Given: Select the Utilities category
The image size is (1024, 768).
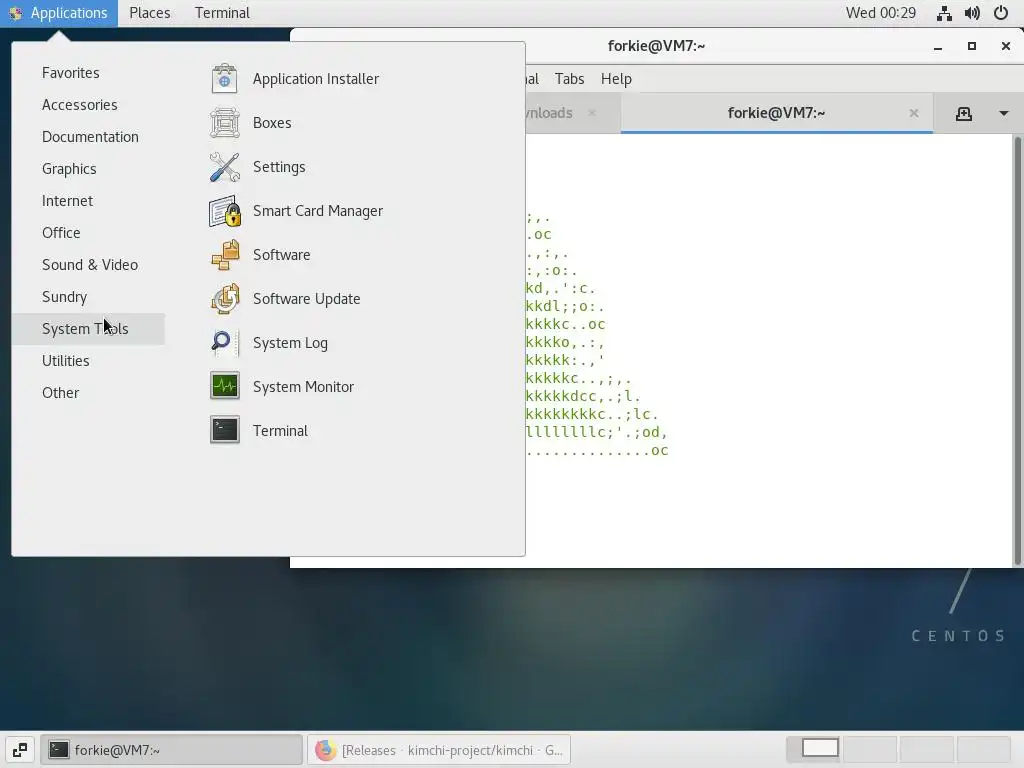Looking at the screenshot, I should click(x=88, y=360).
